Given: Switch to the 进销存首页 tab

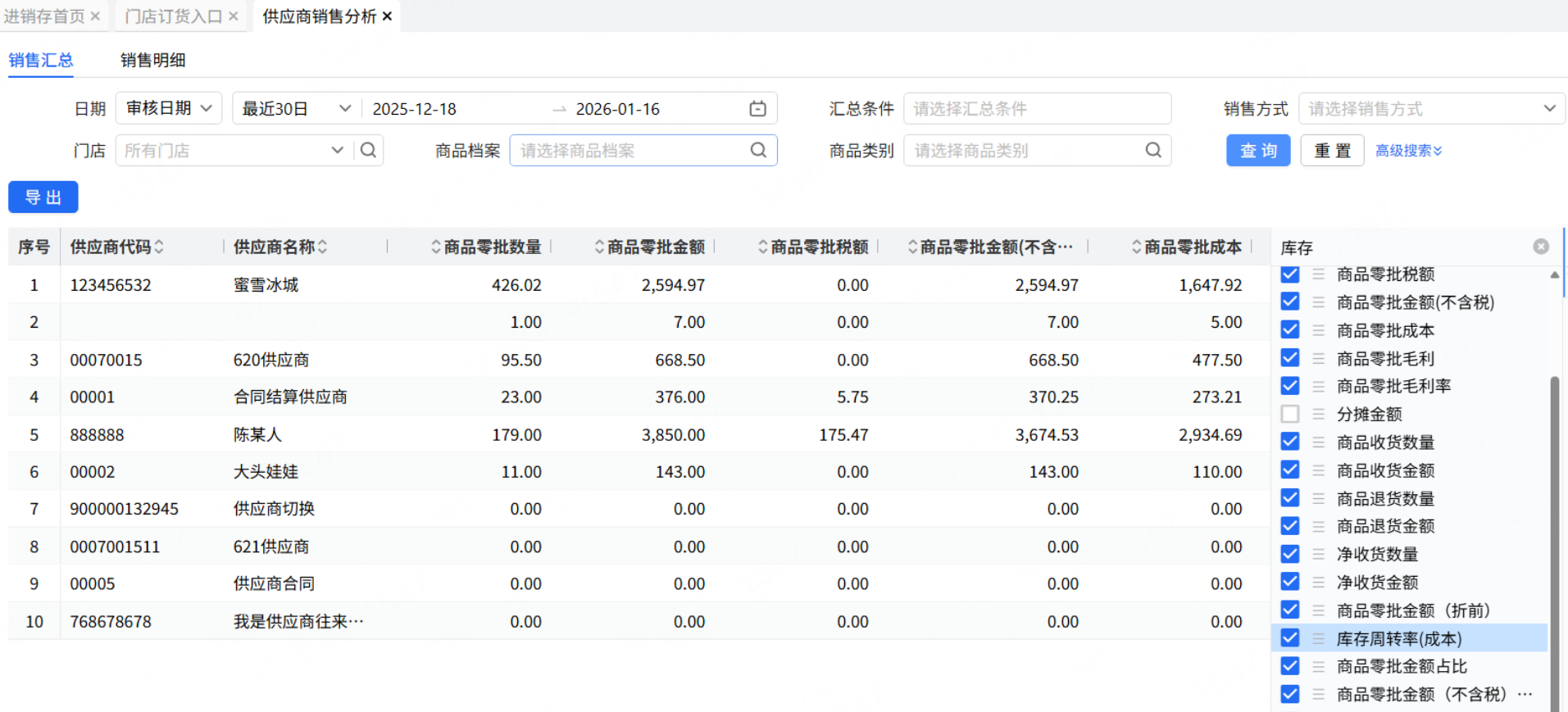Looking at the screenshot, I should tap(44, 16).
